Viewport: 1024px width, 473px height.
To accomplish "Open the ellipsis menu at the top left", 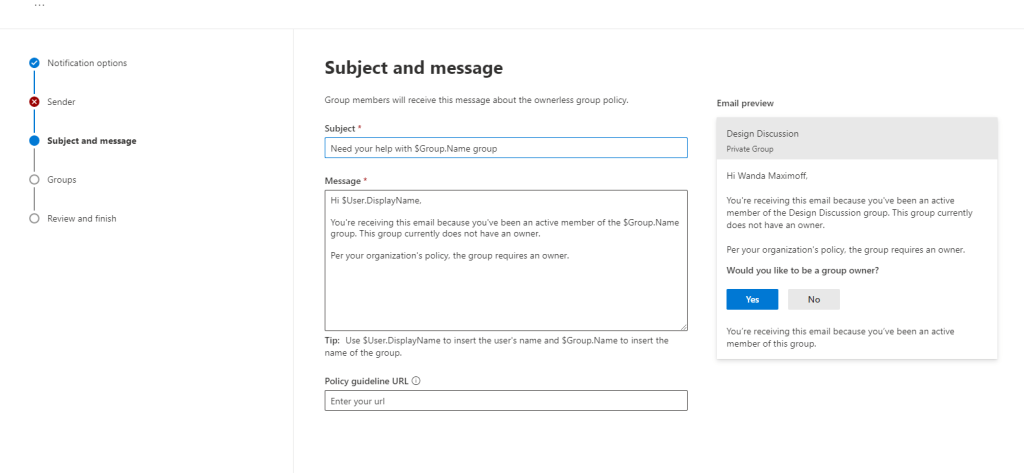I will (39, 5).
